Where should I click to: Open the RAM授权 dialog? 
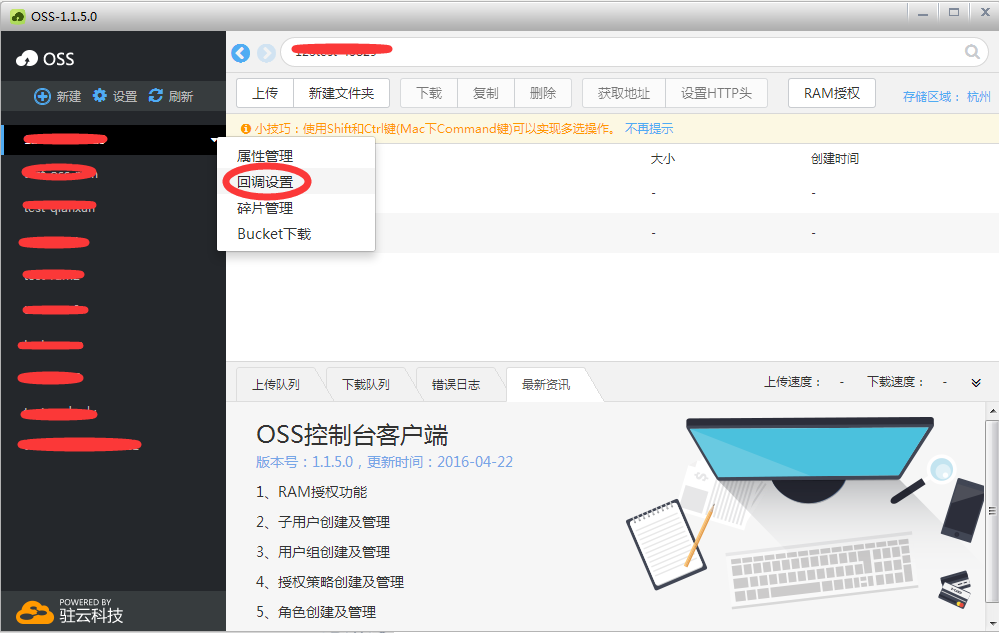point(831,94)
